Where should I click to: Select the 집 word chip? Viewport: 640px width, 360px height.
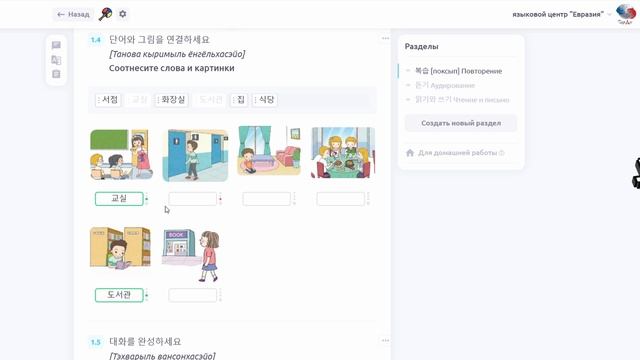[239, 100]
